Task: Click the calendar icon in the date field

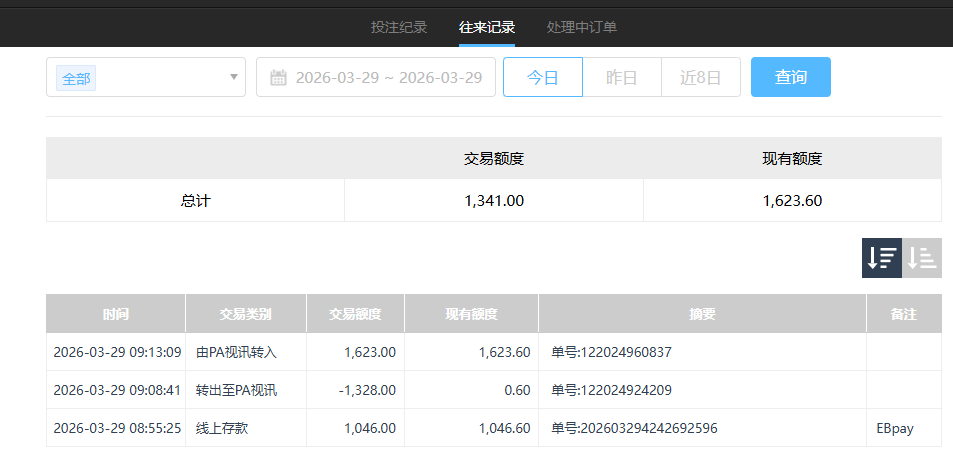Action: tap(279, 78)
